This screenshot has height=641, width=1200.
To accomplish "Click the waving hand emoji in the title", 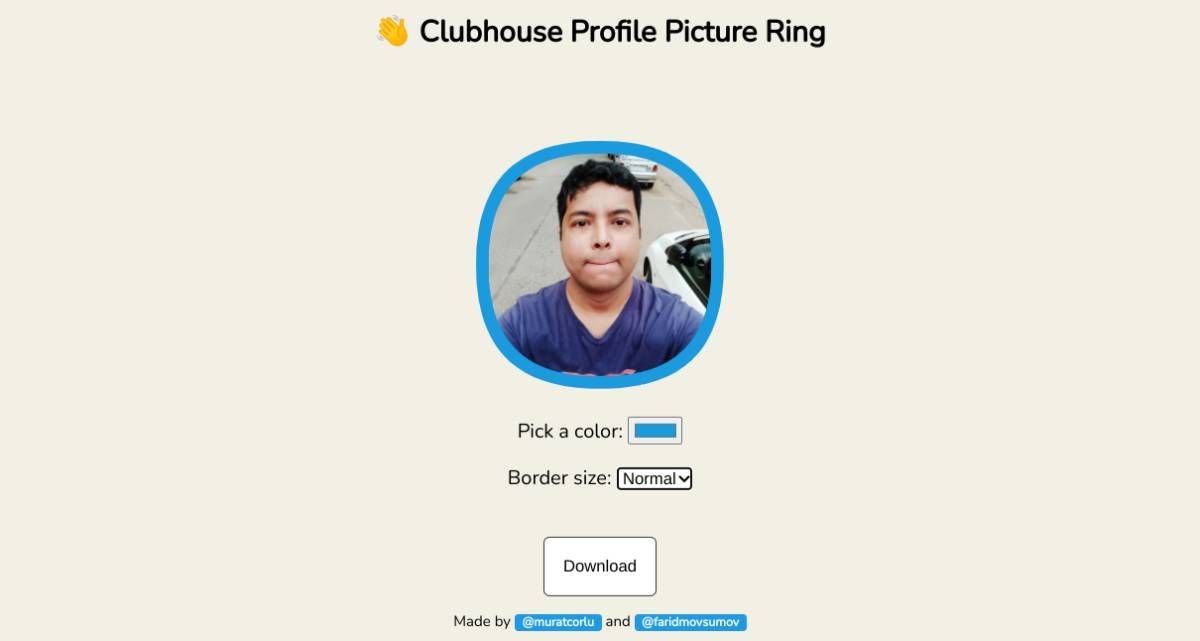I will 393,32.
